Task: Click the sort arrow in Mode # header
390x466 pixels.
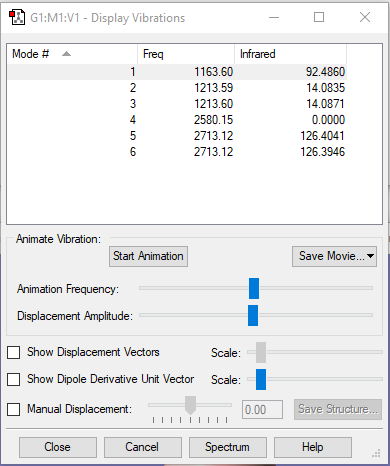Action: click(x=66, y=54)
